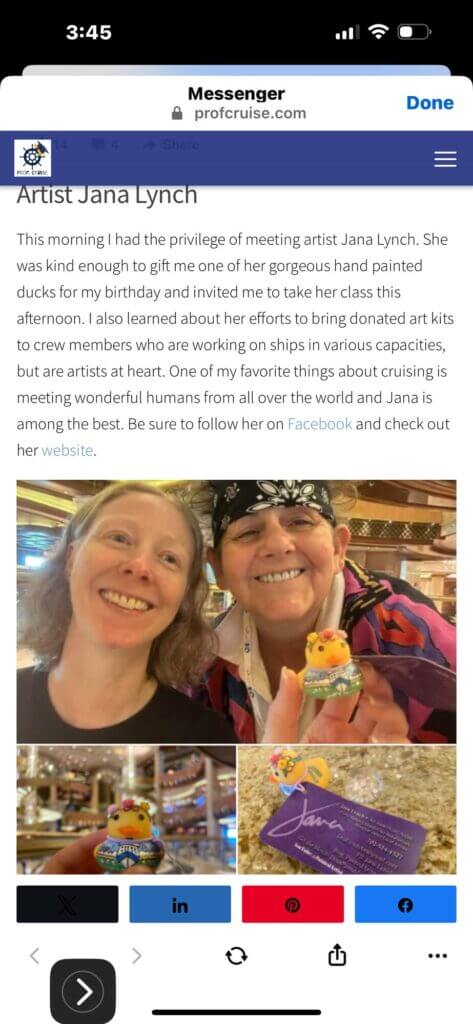This screenshot has width=473, height=1024.
Task: Open the iOS share sheet icon
Action: pos(336,955)
